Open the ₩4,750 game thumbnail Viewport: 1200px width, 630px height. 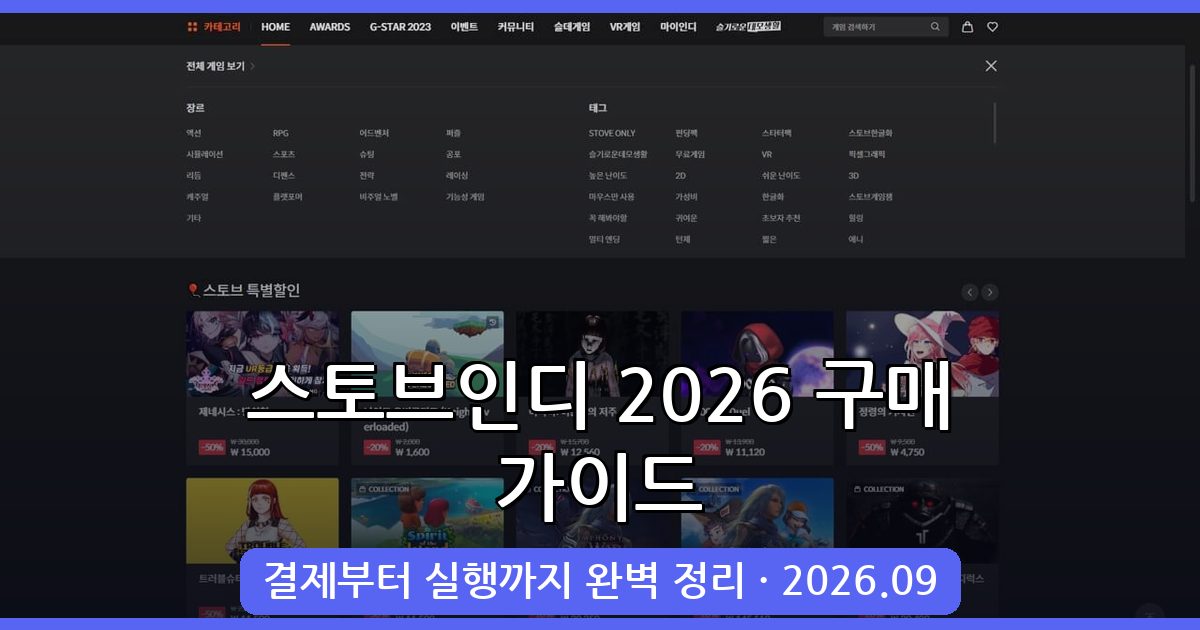pos(922,354)
